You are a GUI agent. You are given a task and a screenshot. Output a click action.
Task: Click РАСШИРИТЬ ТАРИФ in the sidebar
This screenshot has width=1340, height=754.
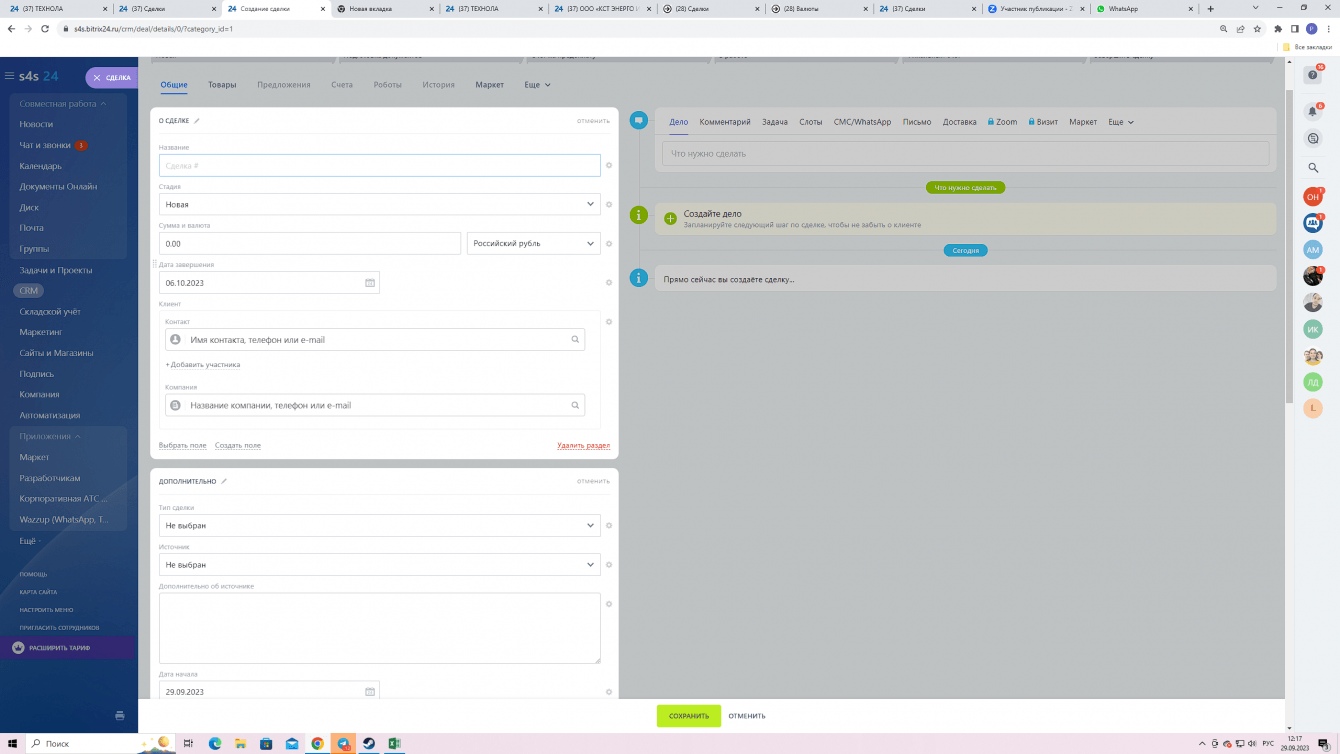click(x=59, y=648)
